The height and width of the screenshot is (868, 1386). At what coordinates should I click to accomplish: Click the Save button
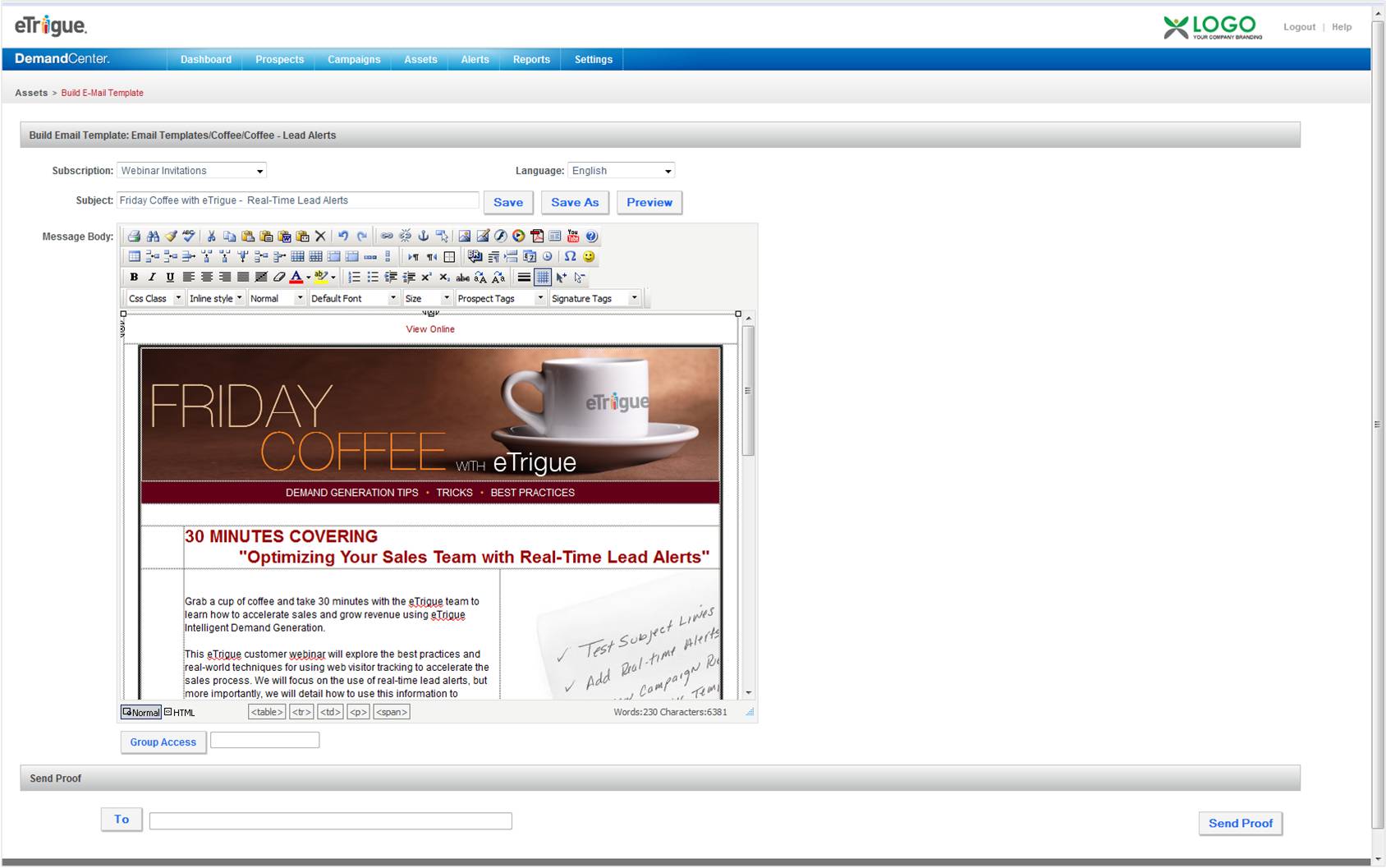[508, 202]
